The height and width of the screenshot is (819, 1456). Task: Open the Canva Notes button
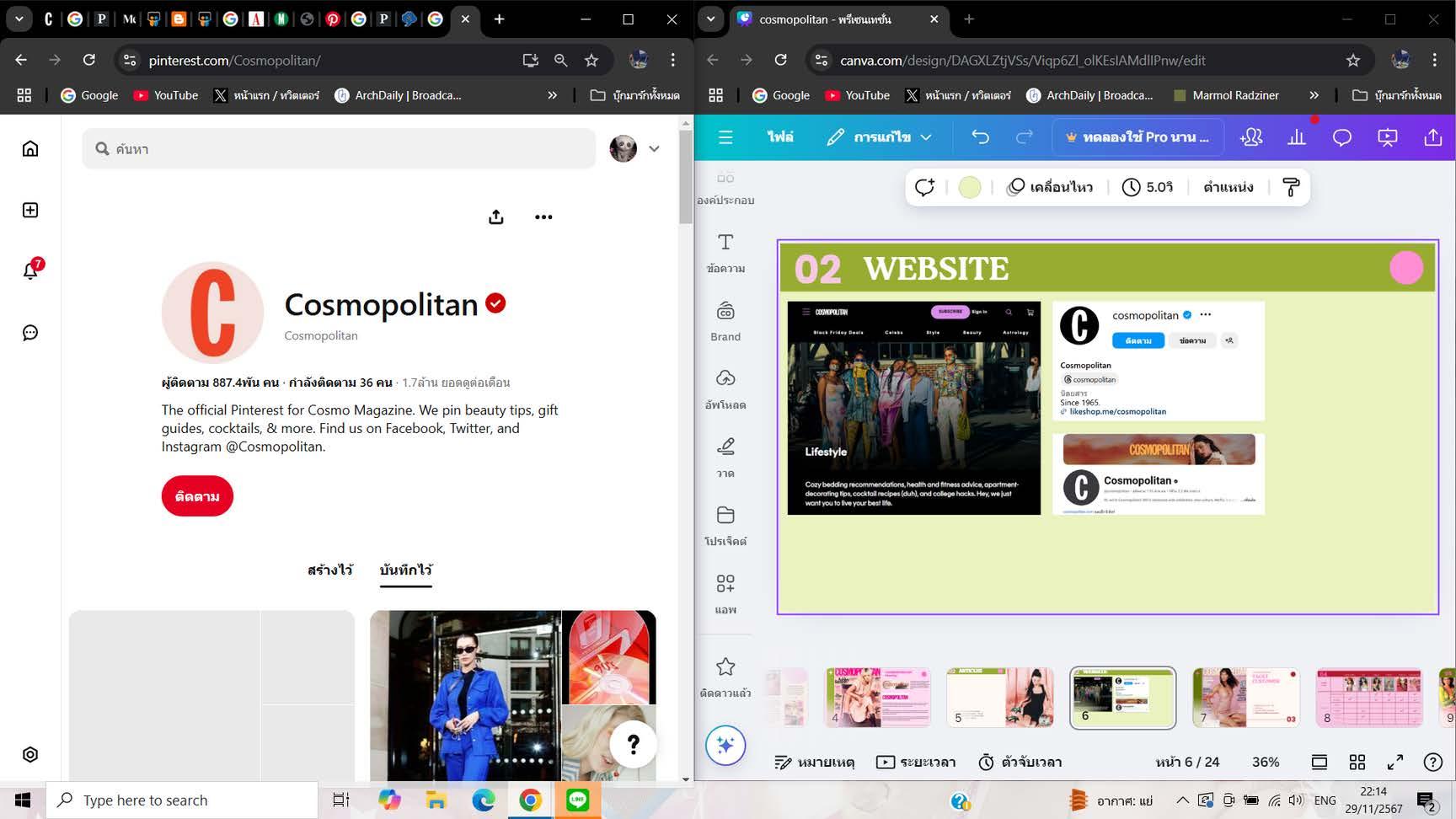[x=815, y=763]
